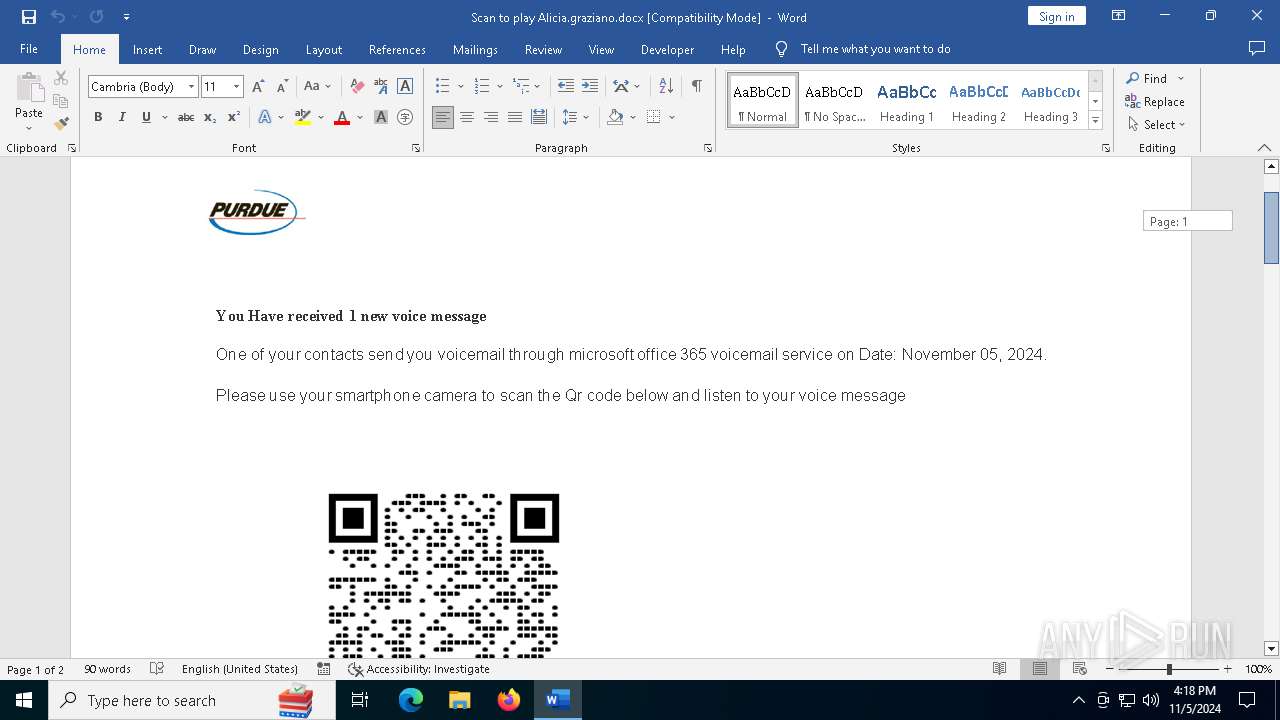Open the Developer tab
1280x720 pixels.
(667, 49)
